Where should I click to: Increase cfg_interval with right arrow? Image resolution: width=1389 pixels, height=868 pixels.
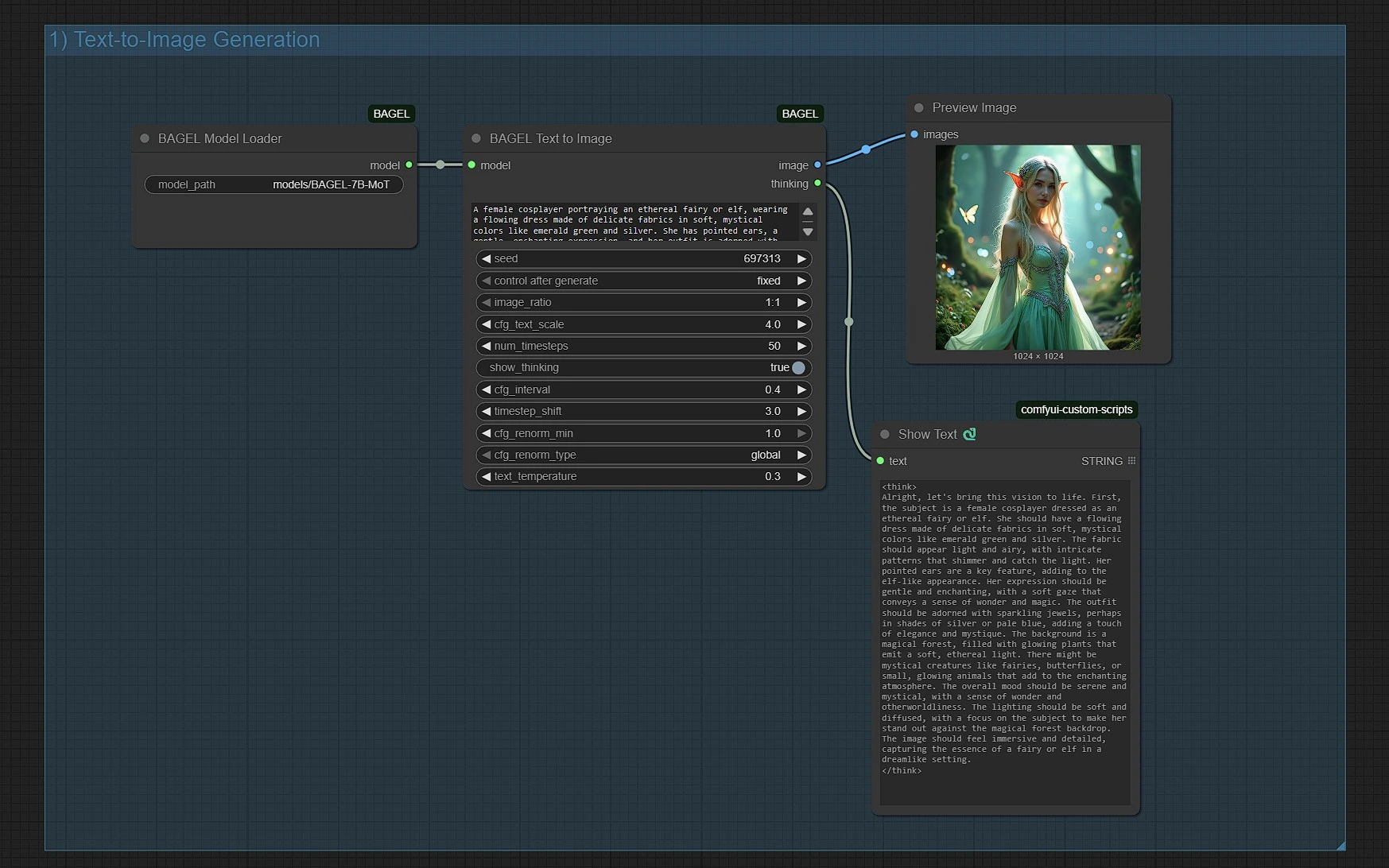[x=801, y=389]
